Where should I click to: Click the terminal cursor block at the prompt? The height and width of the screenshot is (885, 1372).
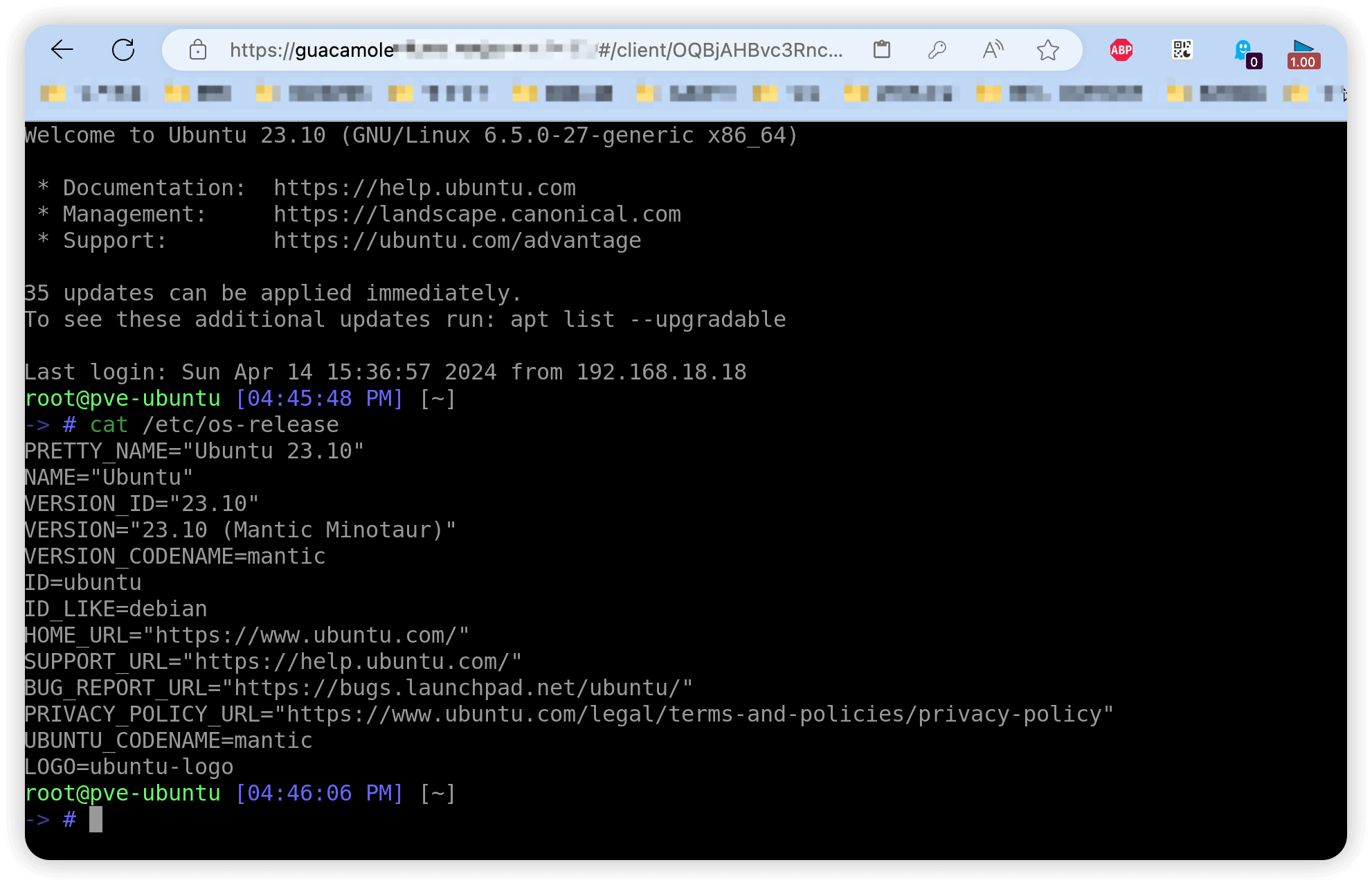pyautogui.click(x=96, y=819)
